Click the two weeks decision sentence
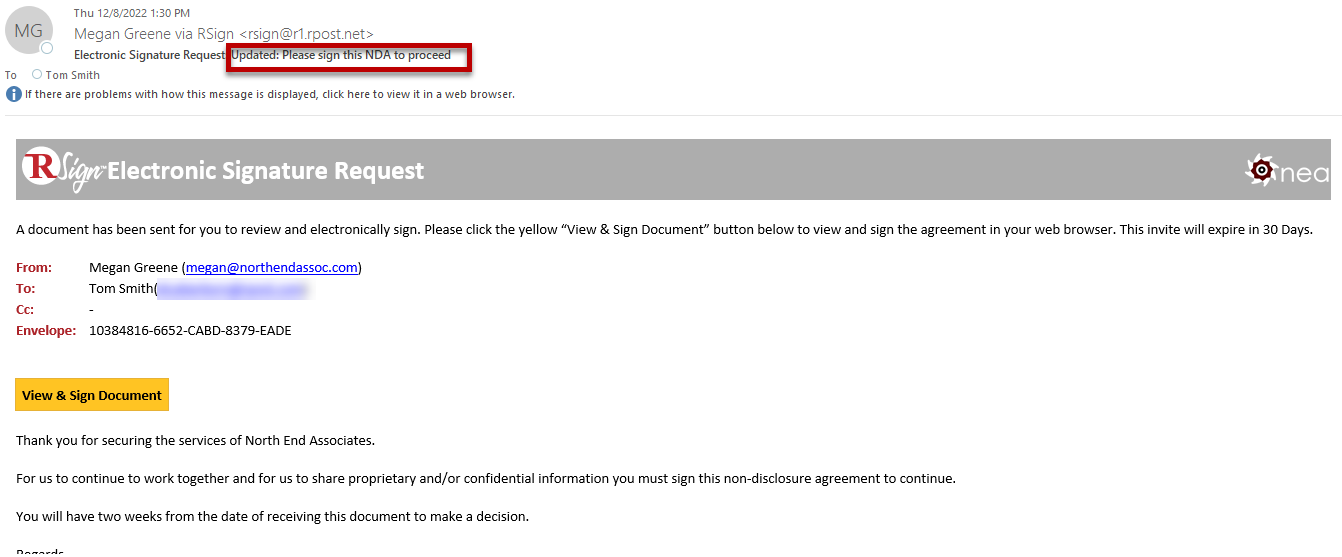Screen dimensions: 1342x557 tap(272, 517)
